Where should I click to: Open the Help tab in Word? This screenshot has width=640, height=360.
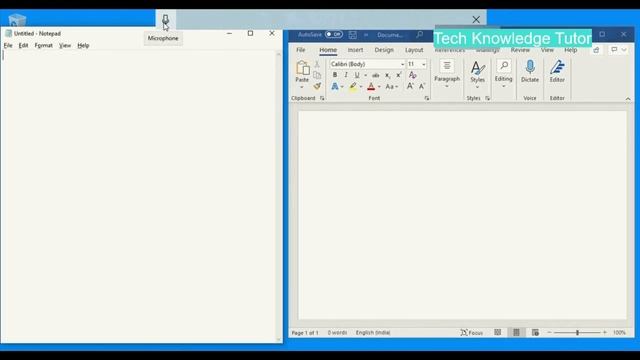571,50
